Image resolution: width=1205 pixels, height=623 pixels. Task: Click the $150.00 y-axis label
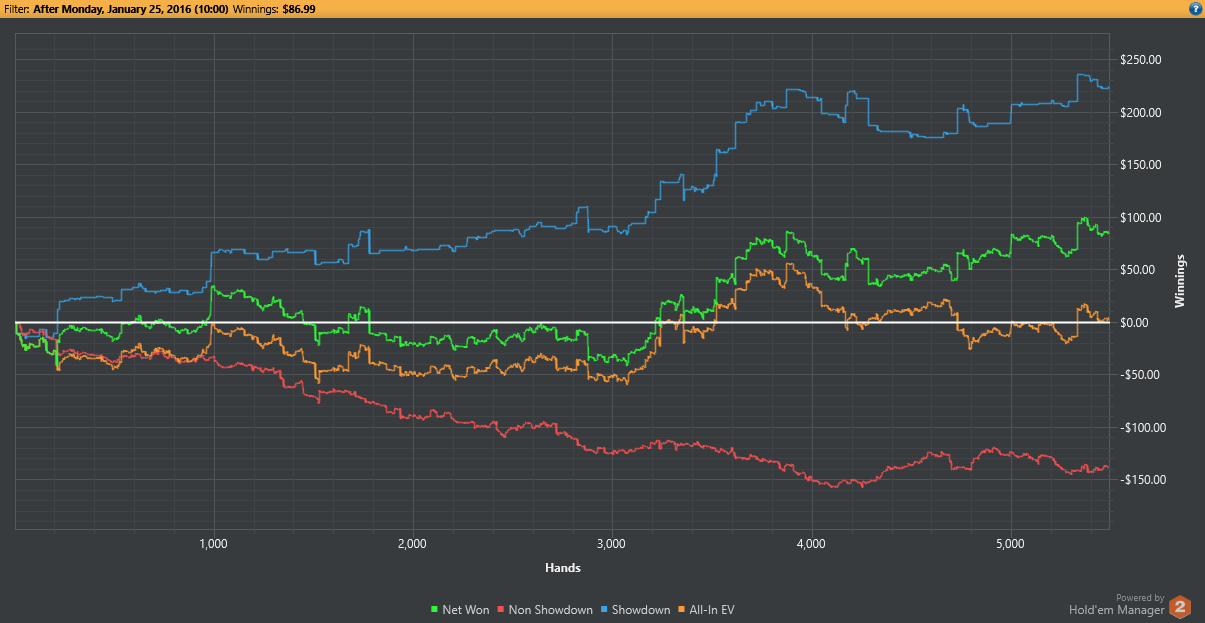[1140, 165]
